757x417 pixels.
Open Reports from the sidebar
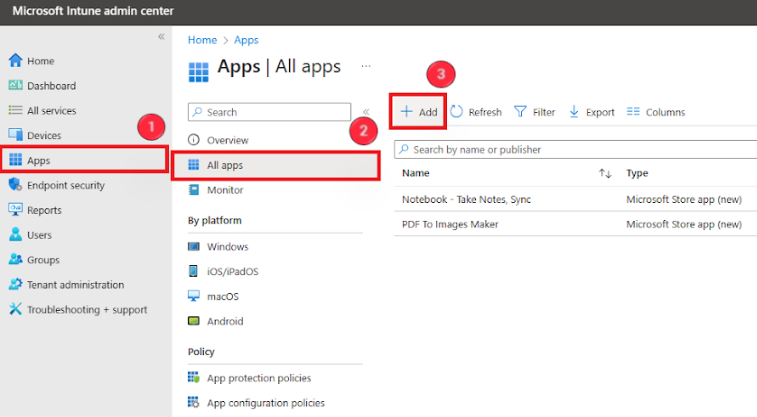pyautogui.click(x=44, y=210)
